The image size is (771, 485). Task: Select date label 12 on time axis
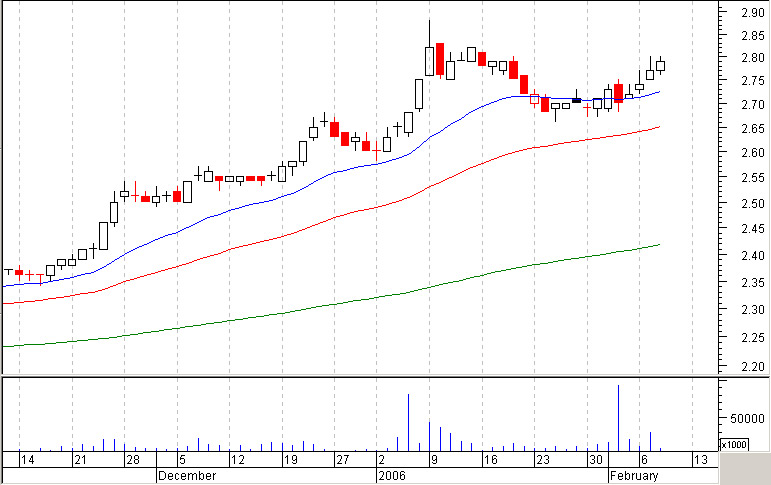click(237, 460)
